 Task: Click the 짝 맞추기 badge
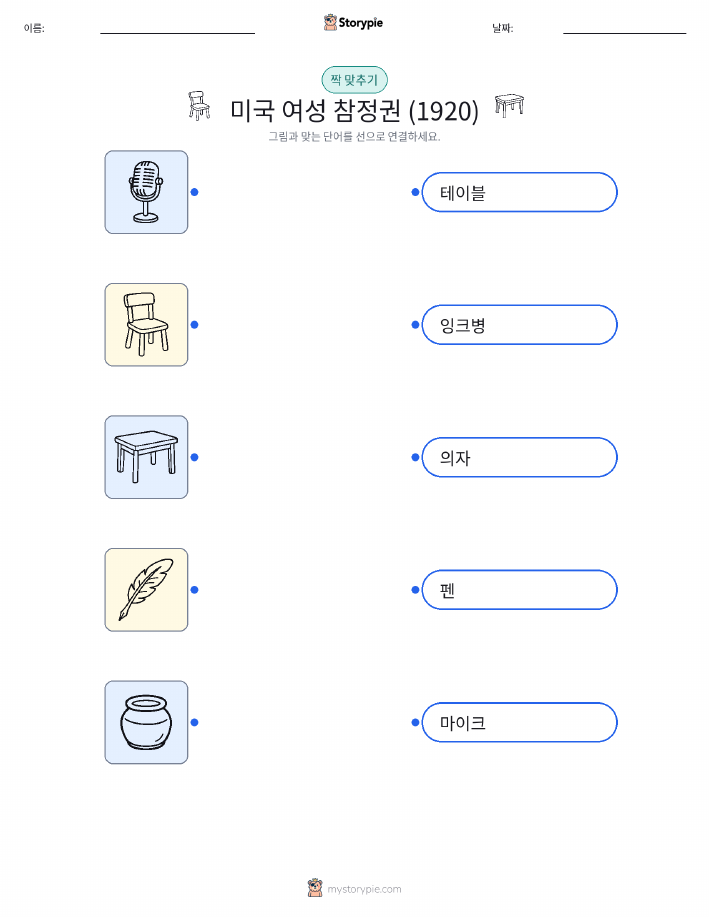[354, 80]
